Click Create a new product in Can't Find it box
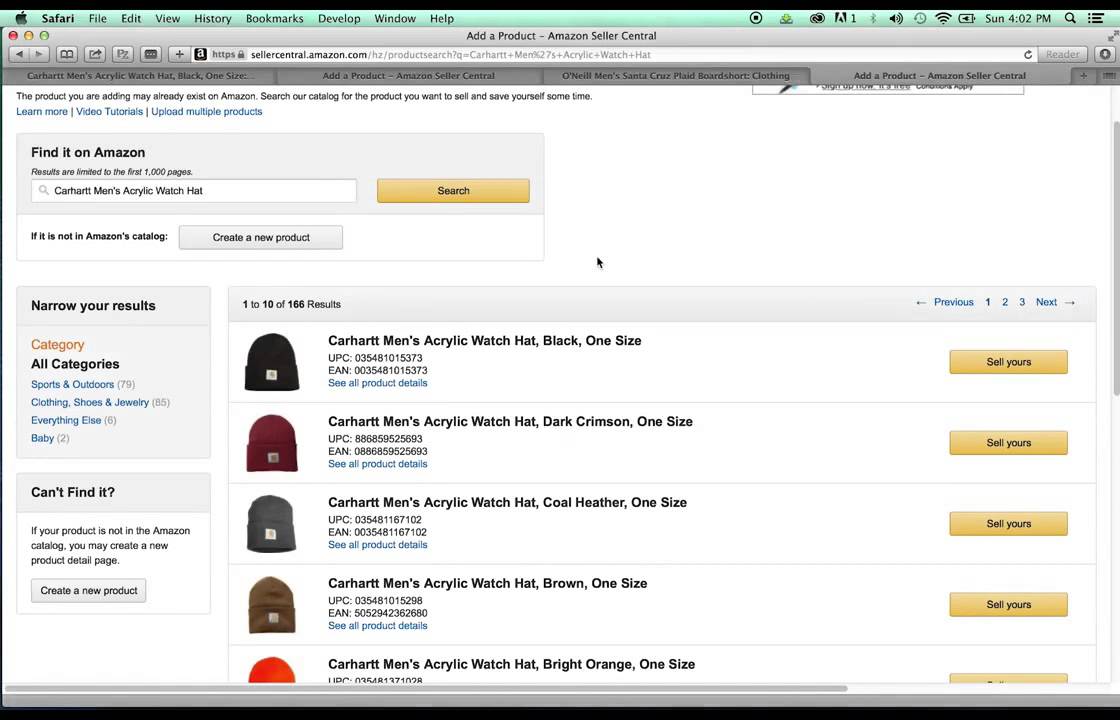1120x720 pixels. tap(89, 591)
